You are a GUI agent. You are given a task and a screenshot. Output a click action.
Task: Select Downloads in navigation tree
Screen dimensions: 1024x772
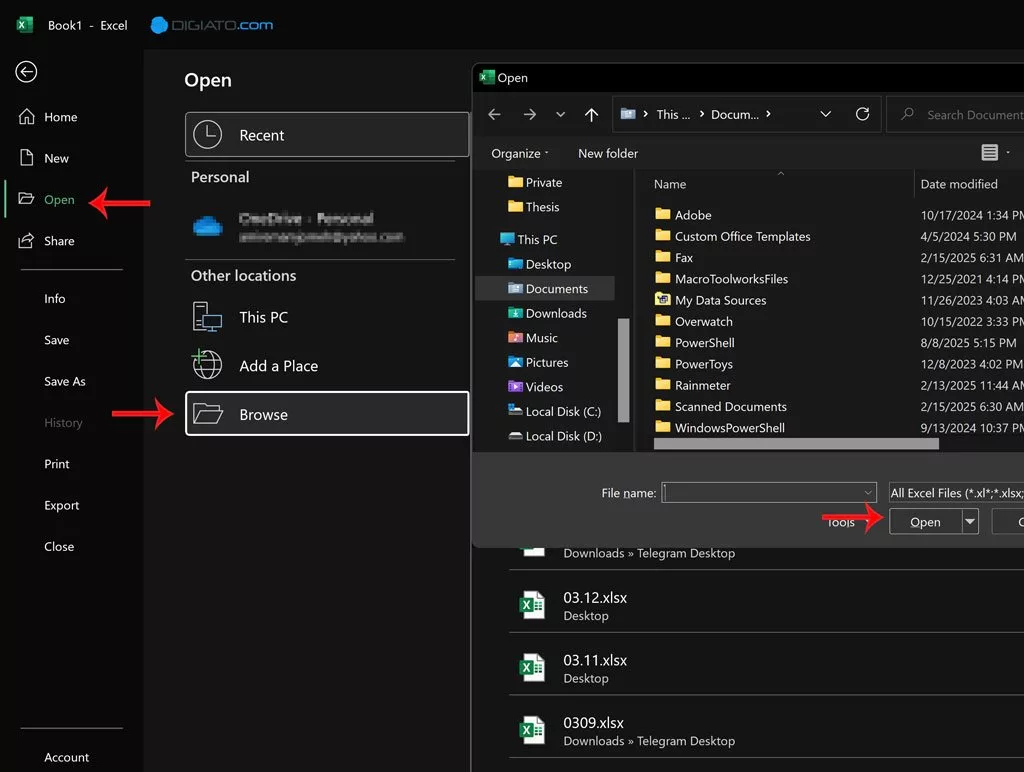547,314
